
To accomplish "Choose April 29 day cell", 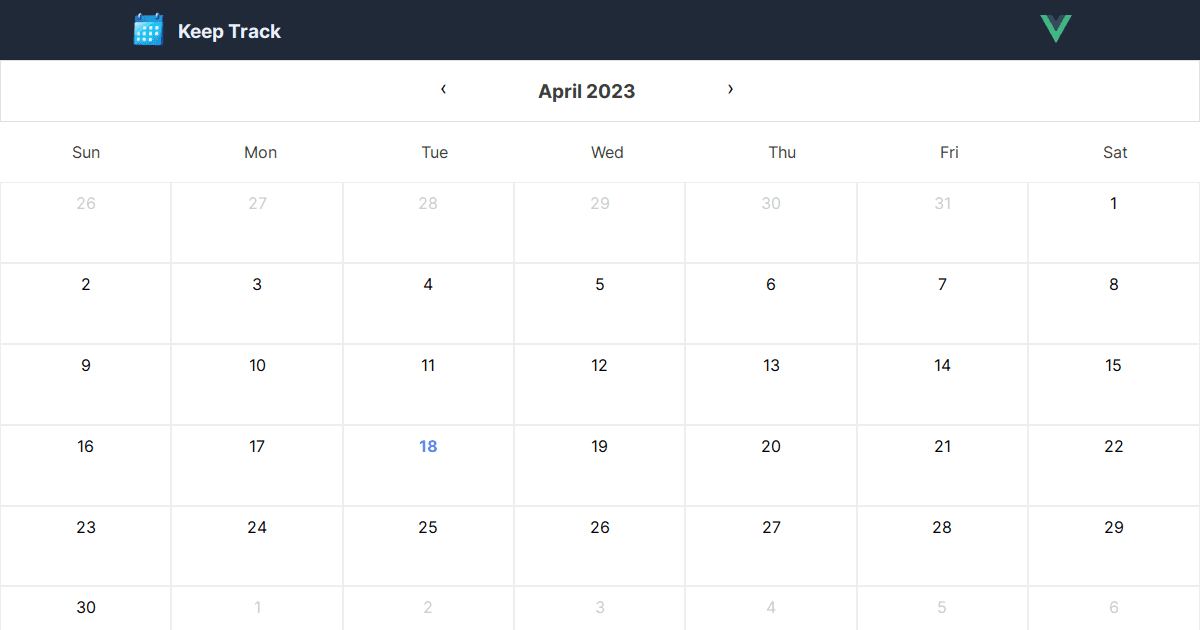I will (x=1114, y=546).
